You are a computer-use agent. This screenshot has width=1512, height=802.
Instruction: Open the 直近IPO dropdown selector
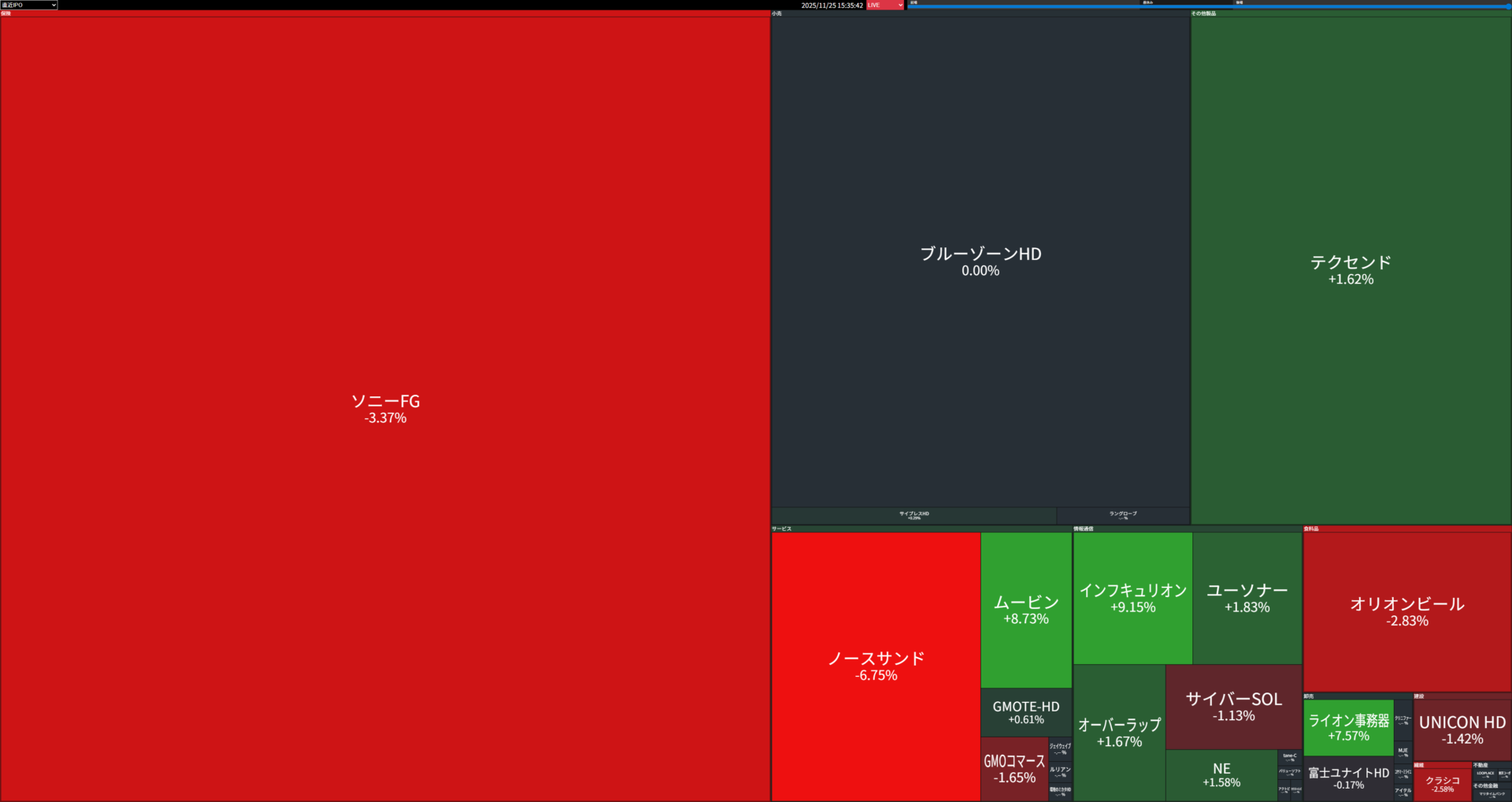(x=29, y=5)
